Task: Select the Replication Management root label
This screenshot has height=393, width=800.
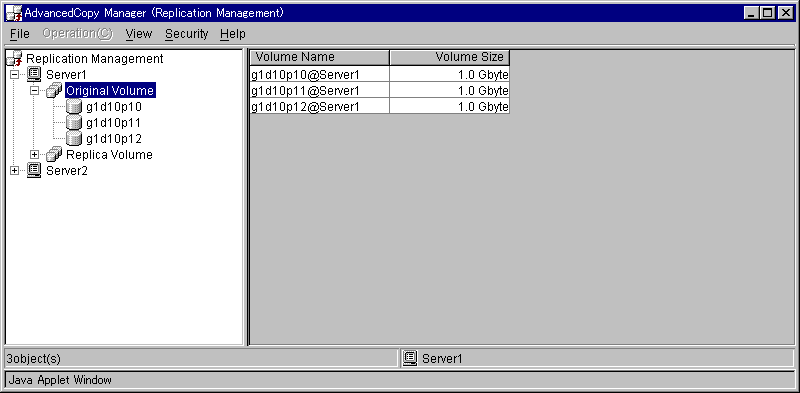Action: (x=94, y=59)
